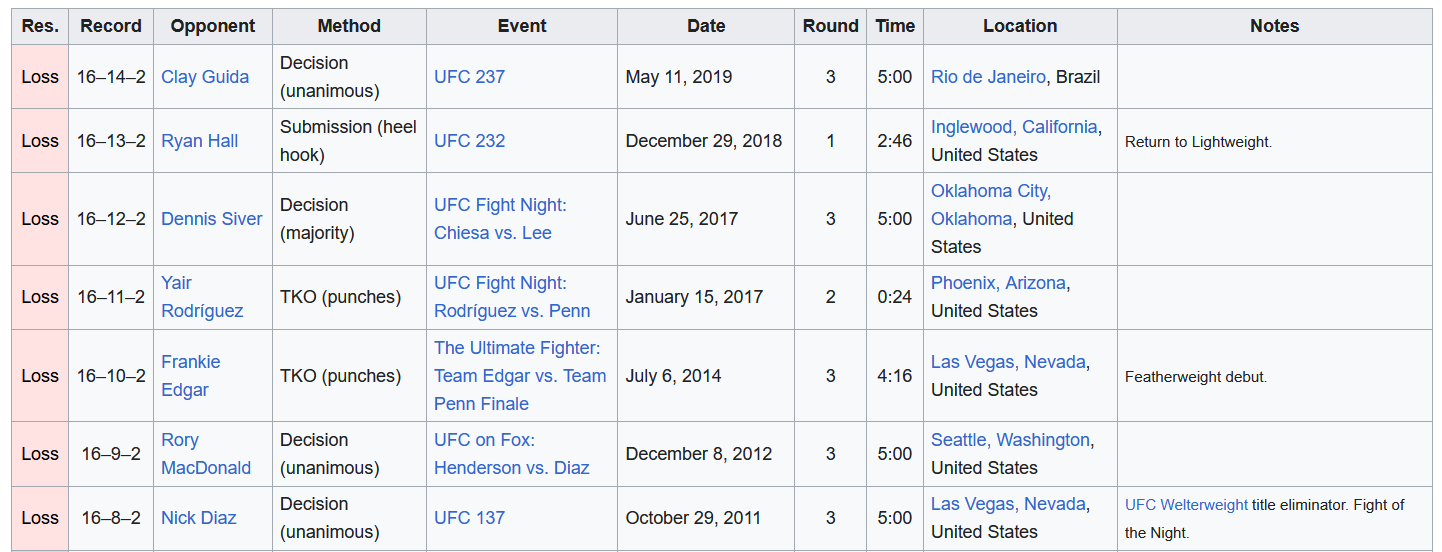Follow the Ryan Hall link

(x=200, y=141)
